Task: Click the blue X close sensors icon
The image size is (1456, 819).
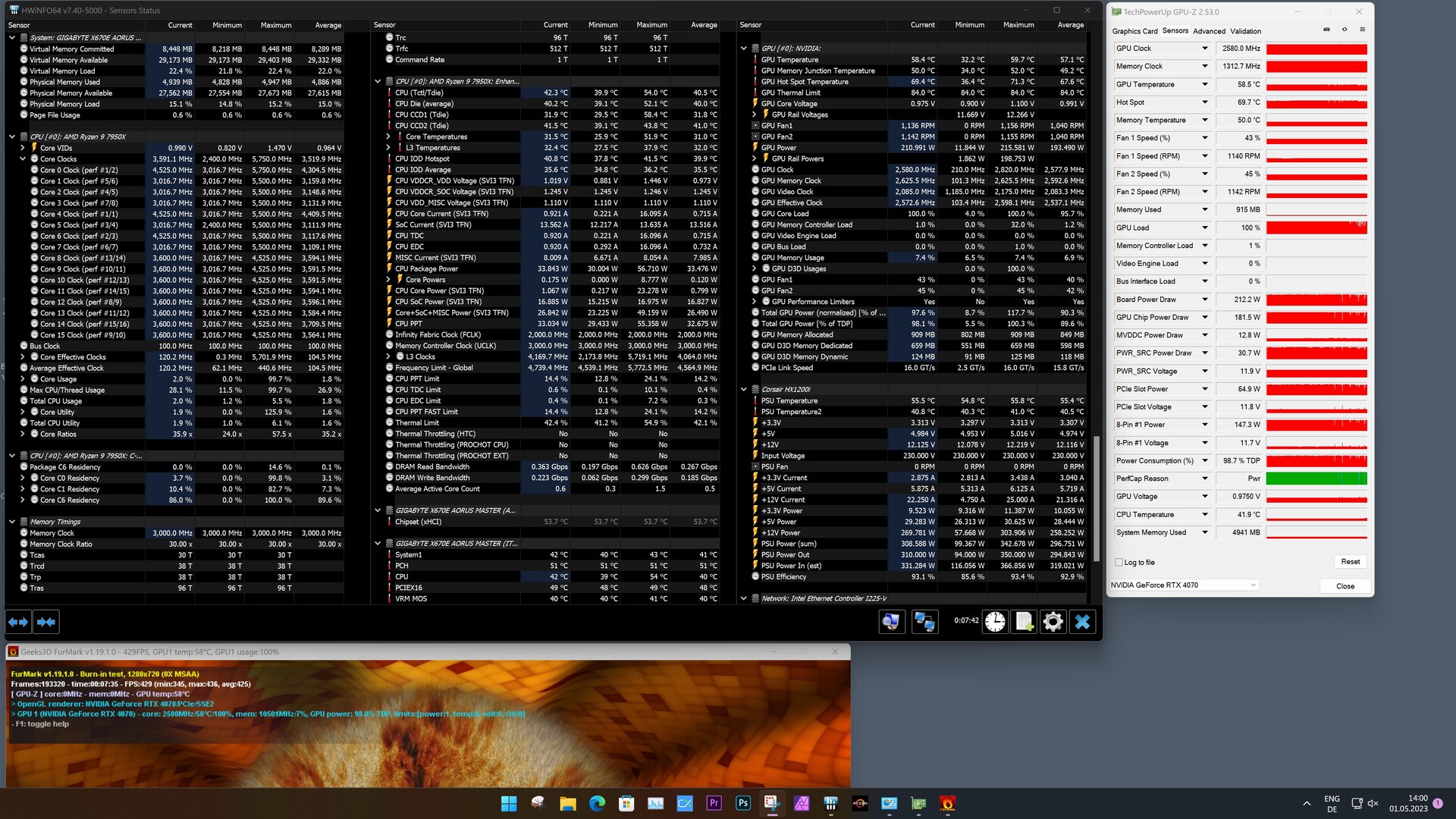Action: pos(1082,622)
